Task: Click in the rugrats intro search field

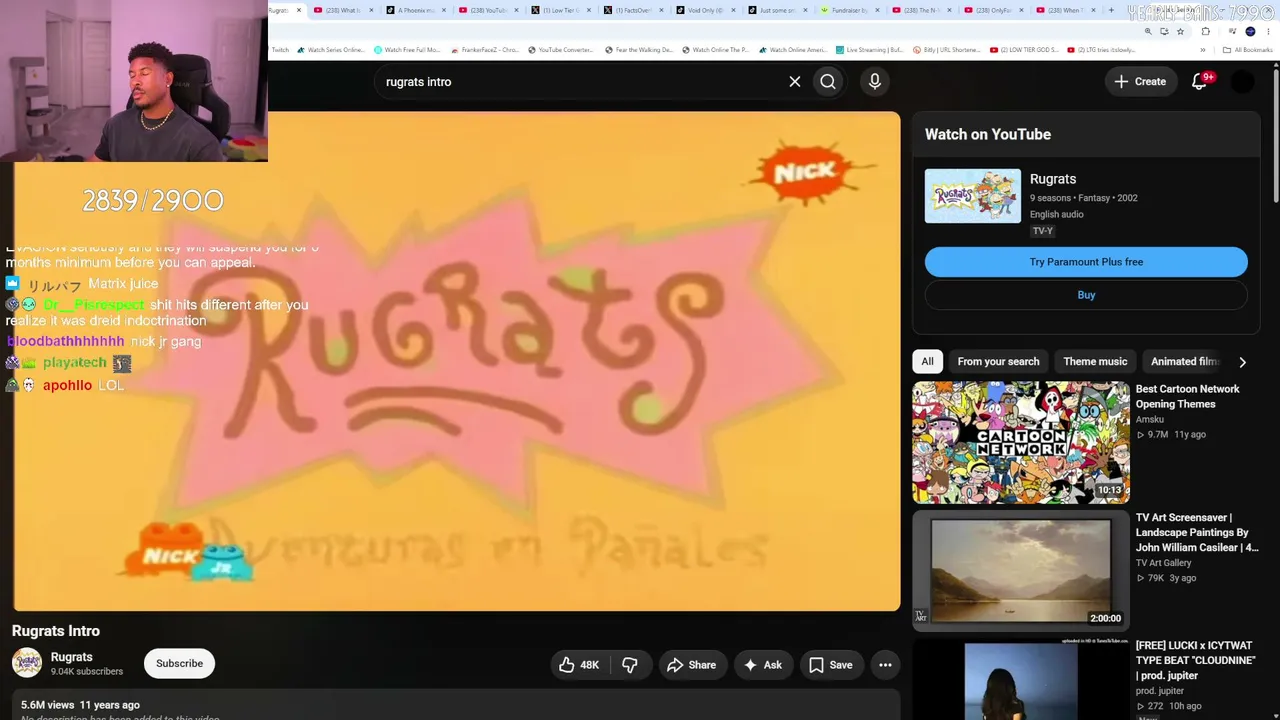Action: point(580,82)
